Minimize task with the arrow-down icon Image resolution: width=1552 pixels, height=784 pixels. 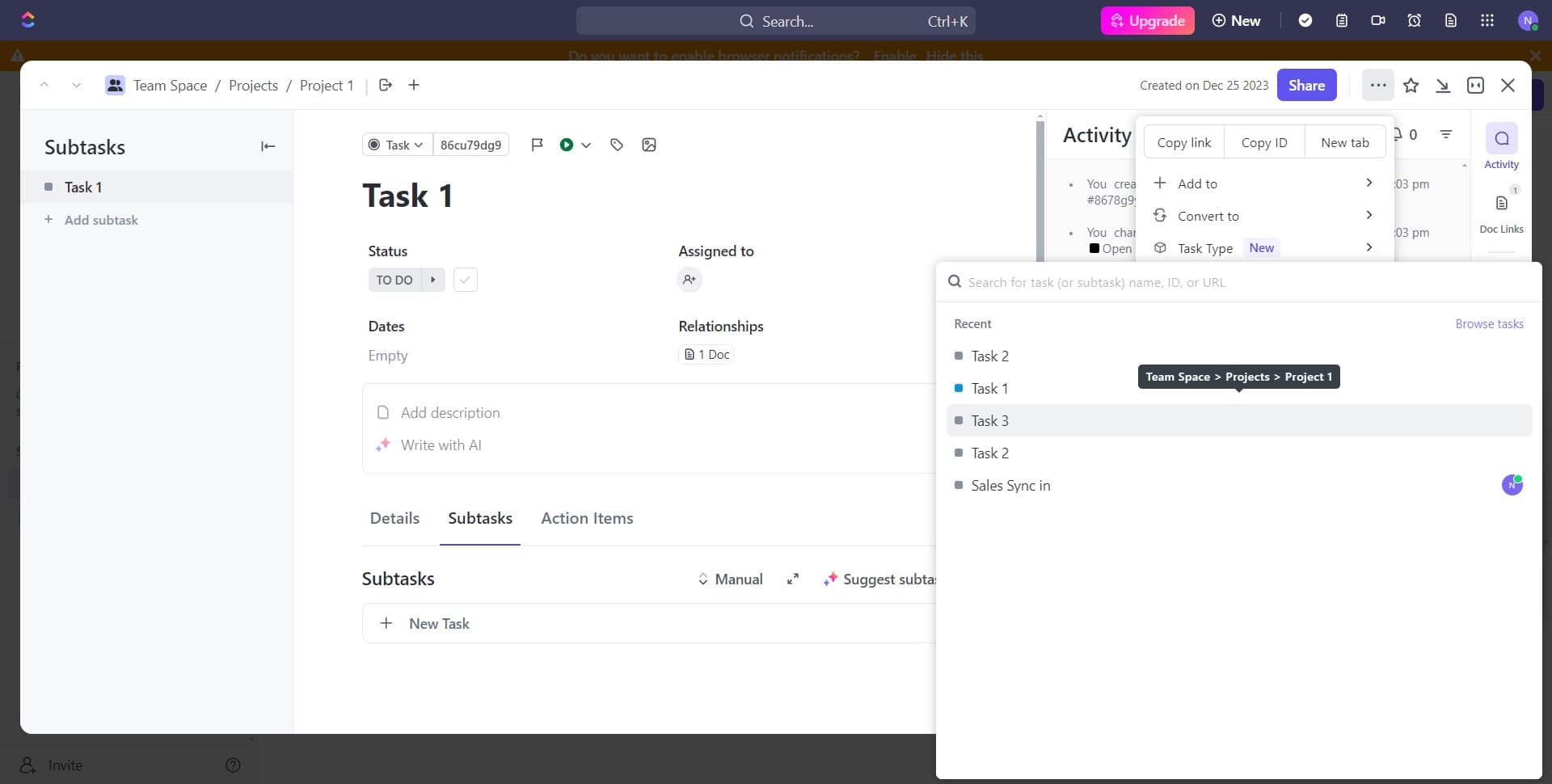tap(1443, 85)
